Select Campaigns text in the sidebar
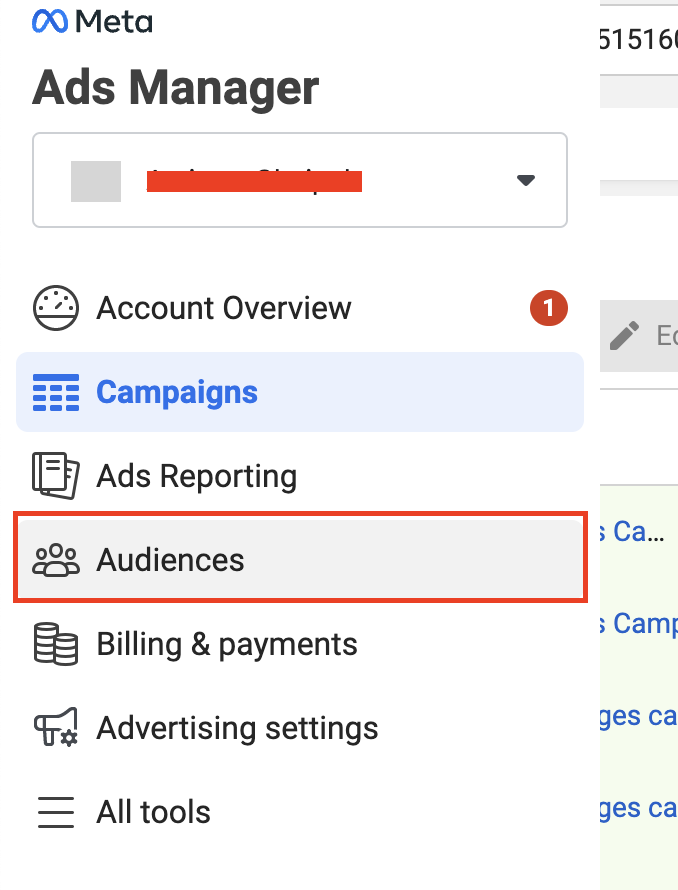 (x=177, y=392)
